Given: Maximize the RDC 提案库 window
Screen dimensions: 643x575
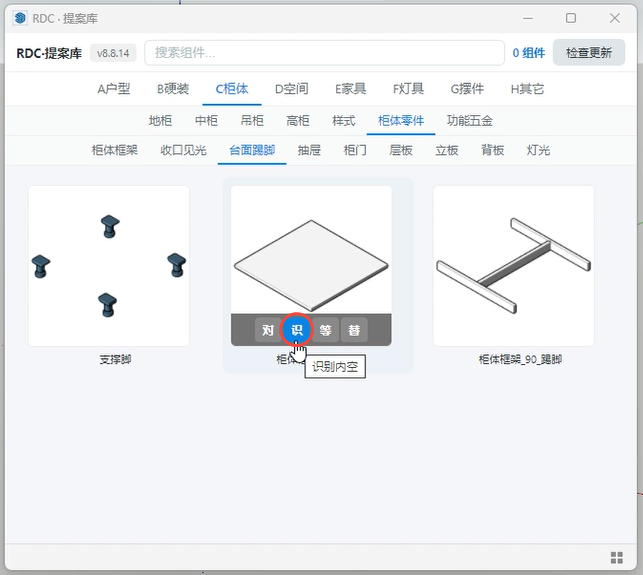Looking at the screenshot, I should pyautogui.click(x=570, y=18).
